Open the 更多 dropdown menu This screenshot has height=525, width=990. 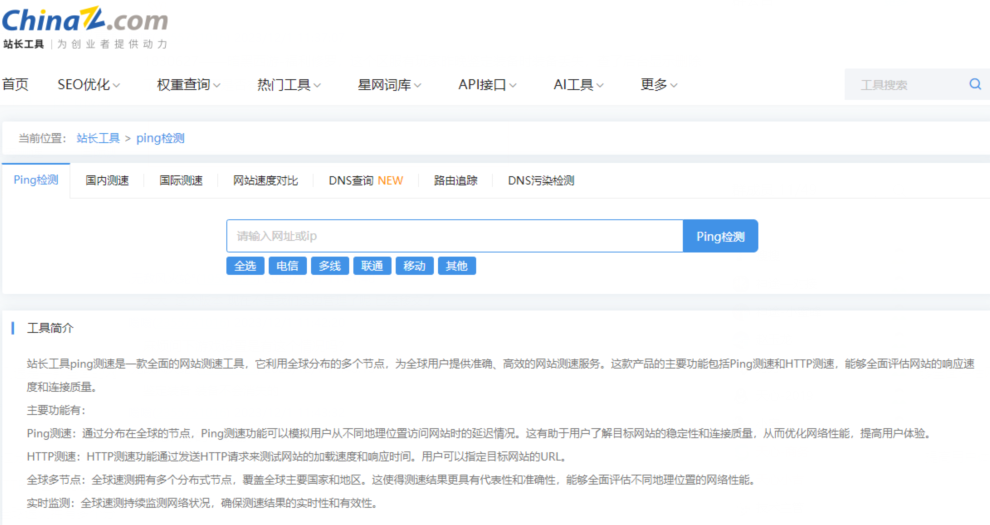pos(659,85)
